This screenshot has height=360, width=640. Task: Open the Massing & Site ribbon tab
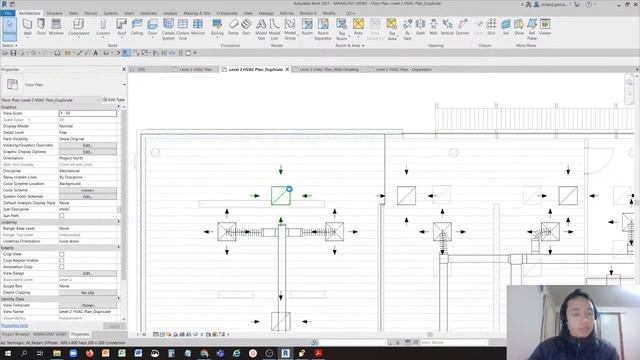pyautogui.click(x=197, y=13)
